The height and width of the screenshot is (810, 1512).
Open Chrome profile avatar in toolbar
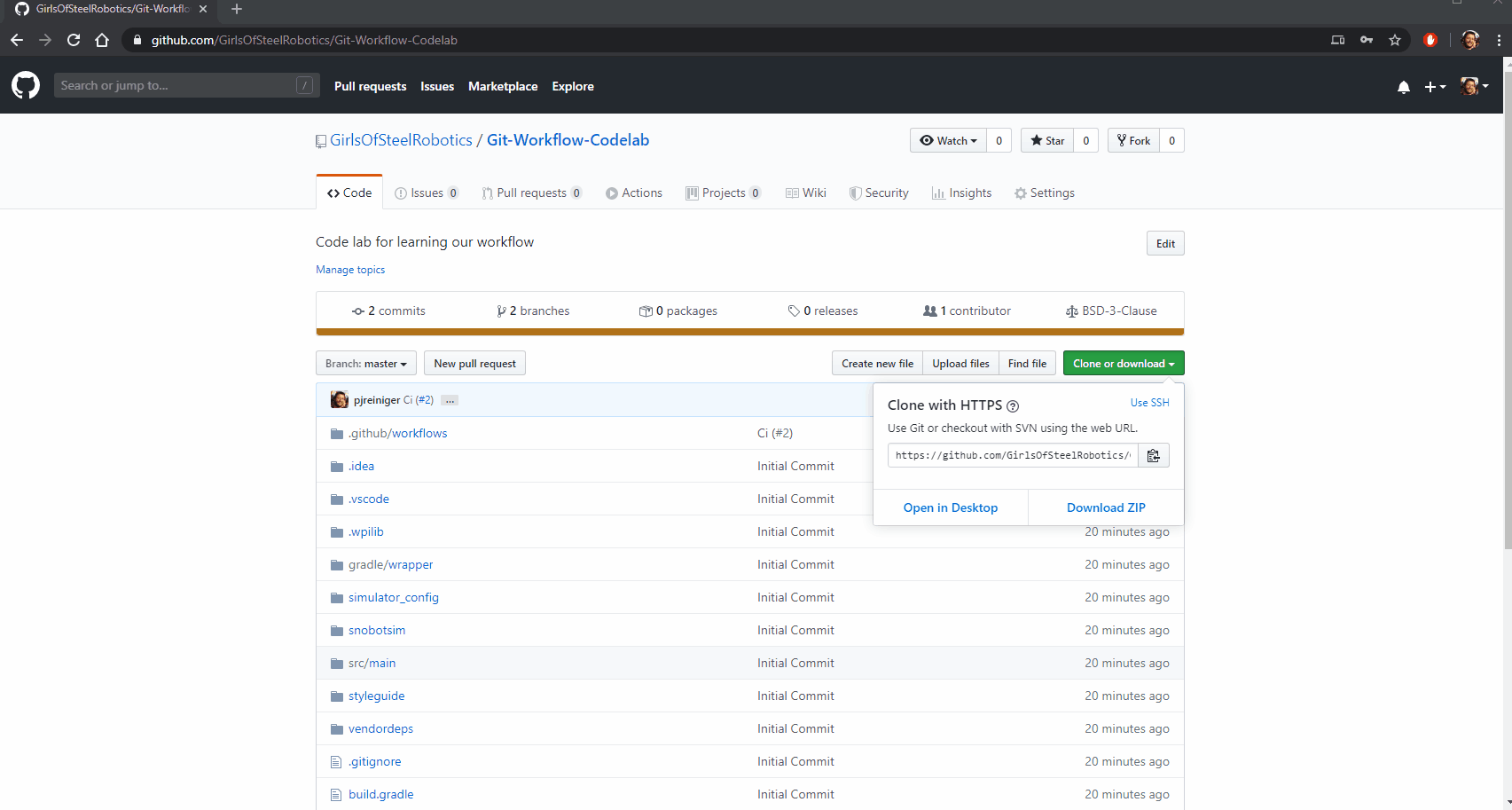point(1470,40)
